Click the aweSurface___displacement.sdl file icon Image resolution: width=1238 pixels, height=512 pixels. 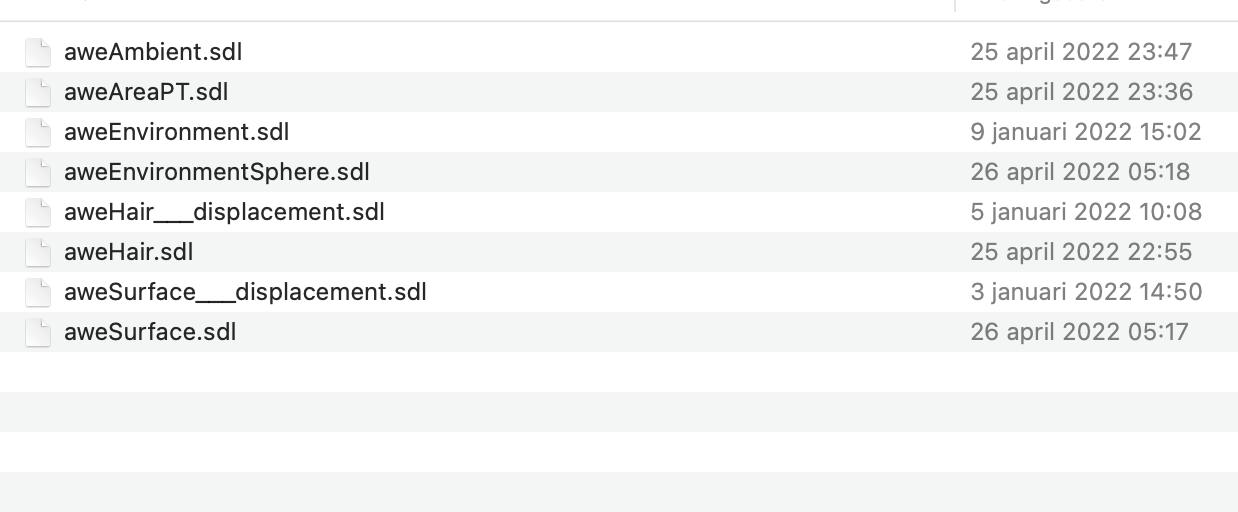(38, 292)
